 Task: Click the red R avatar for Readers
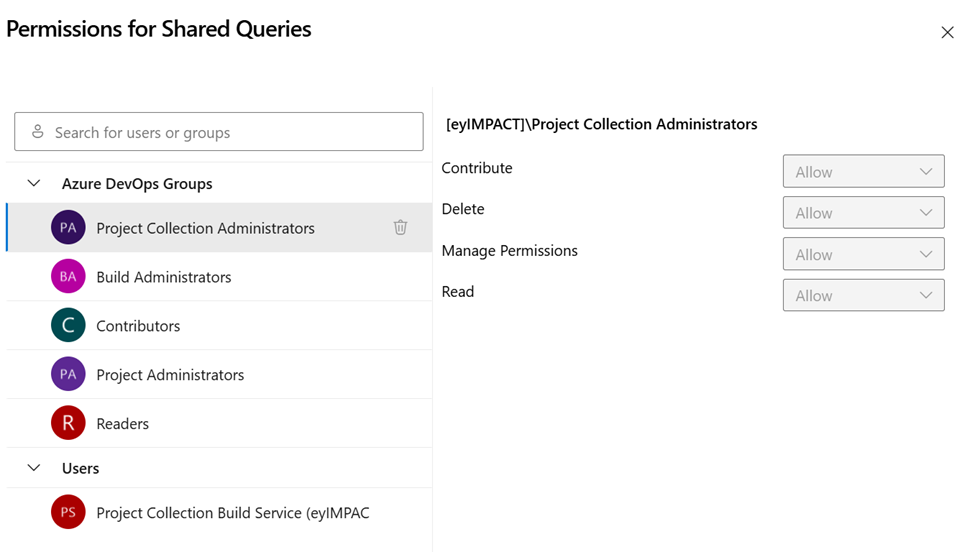pyautogui.click(x=68, y=423)
